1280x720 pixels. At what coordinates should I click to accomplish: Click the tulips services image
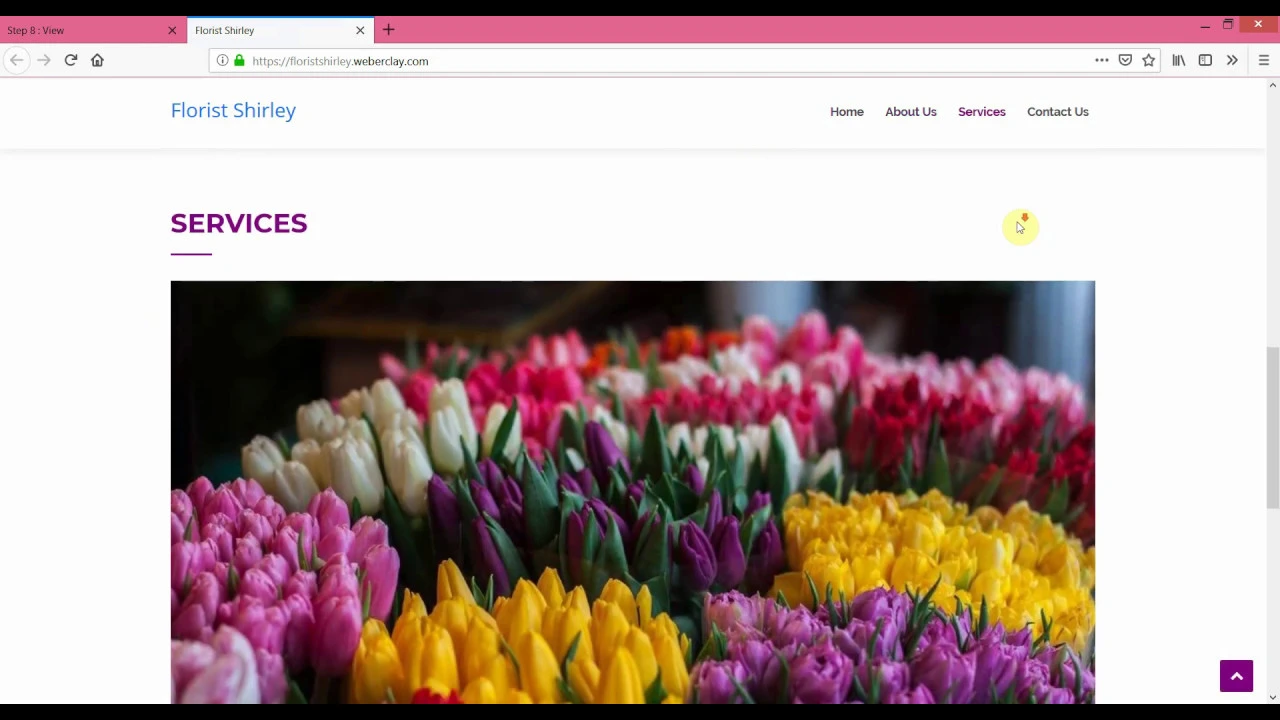(633, 492)
